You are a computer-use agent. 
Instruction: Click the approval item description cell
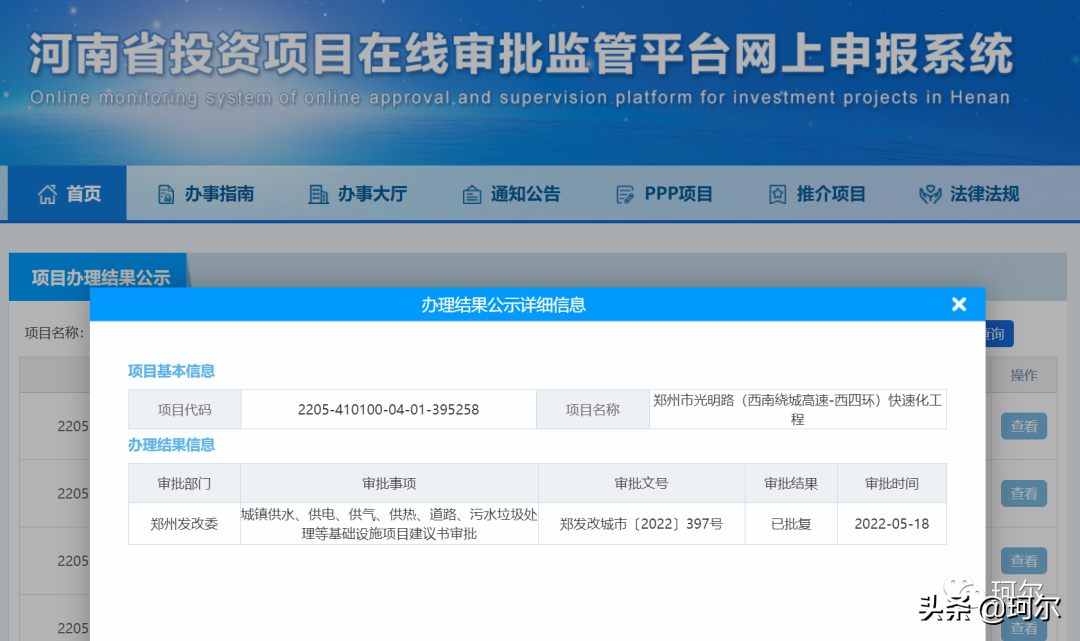(x=389, y=524)
